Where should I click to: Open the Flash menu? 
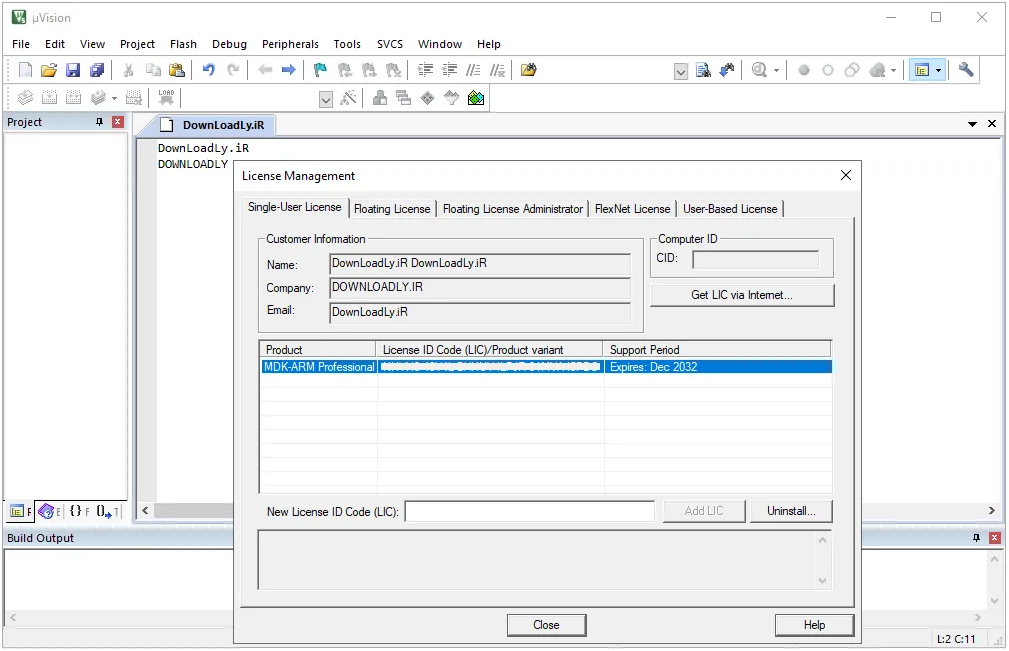(x=183, y=44)
